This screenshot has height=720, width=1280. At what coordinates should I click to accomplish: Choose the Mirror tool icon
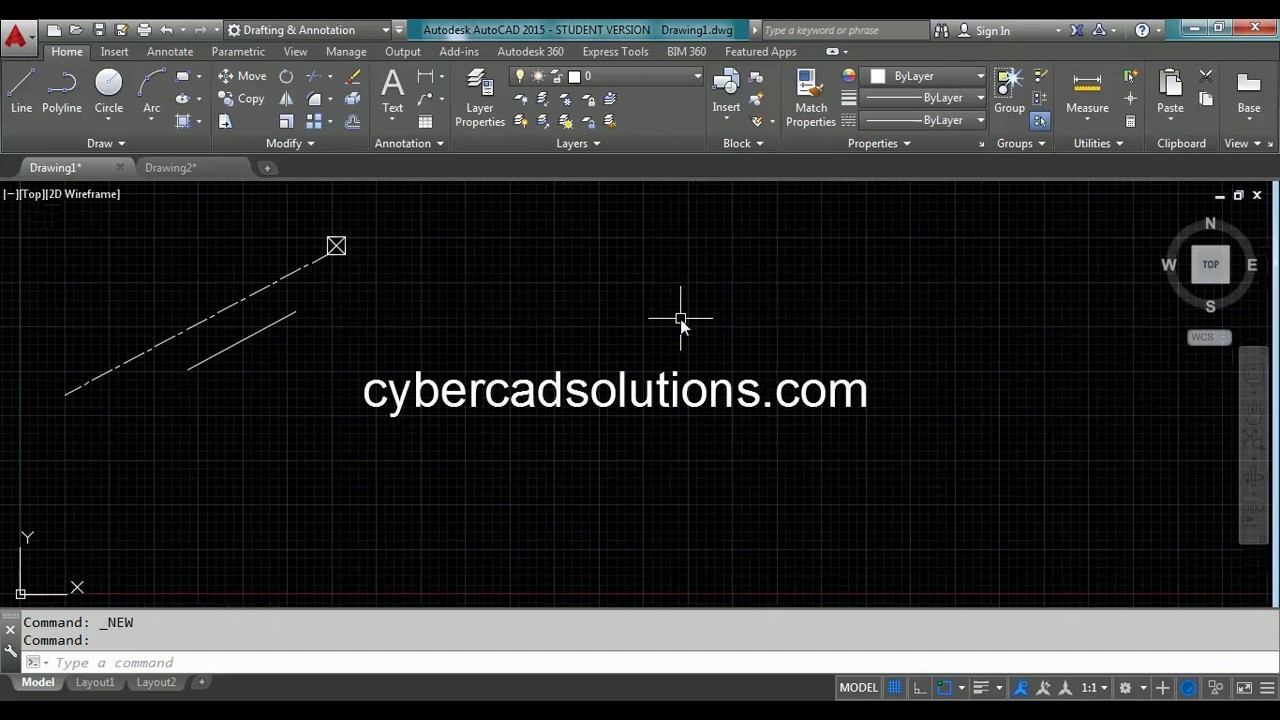click(286, 99)
